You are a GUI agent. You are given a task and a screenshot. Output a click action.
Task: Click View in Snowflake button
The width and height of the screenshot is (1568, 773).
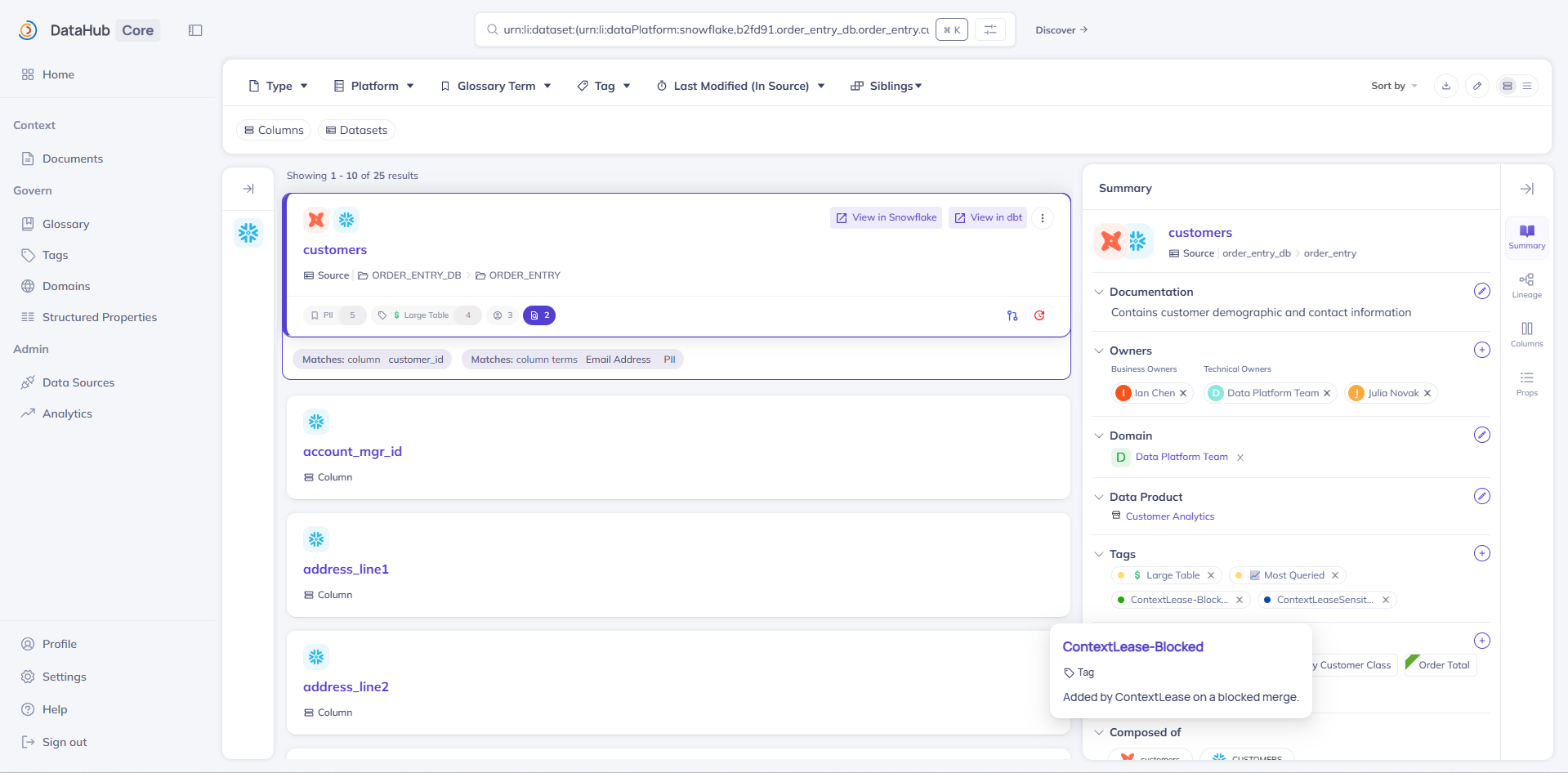tap(886, 217)
